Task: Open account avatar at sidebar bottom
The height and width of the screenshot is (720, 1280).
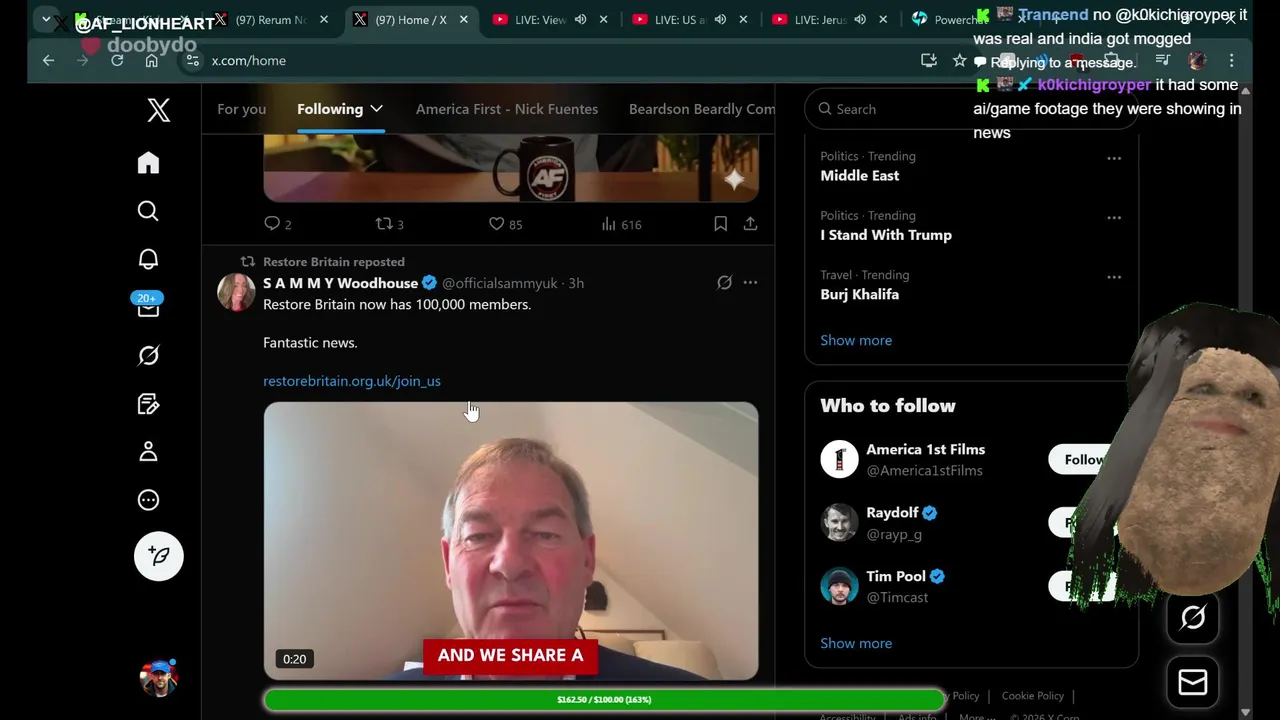Action: pyautogui.click(x=158, y=677)
